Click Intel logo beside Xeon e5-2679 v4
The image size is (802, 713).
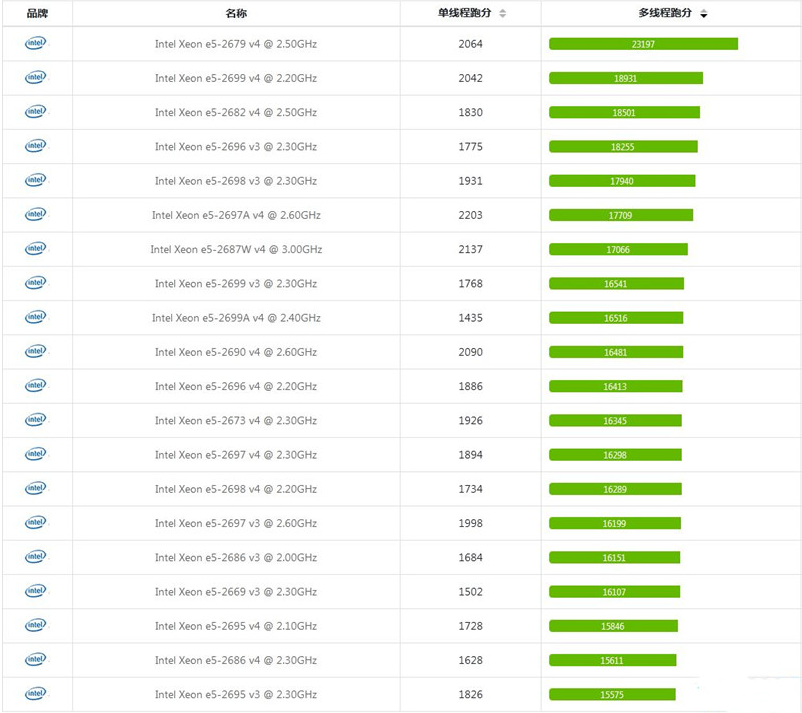point(36,43)
